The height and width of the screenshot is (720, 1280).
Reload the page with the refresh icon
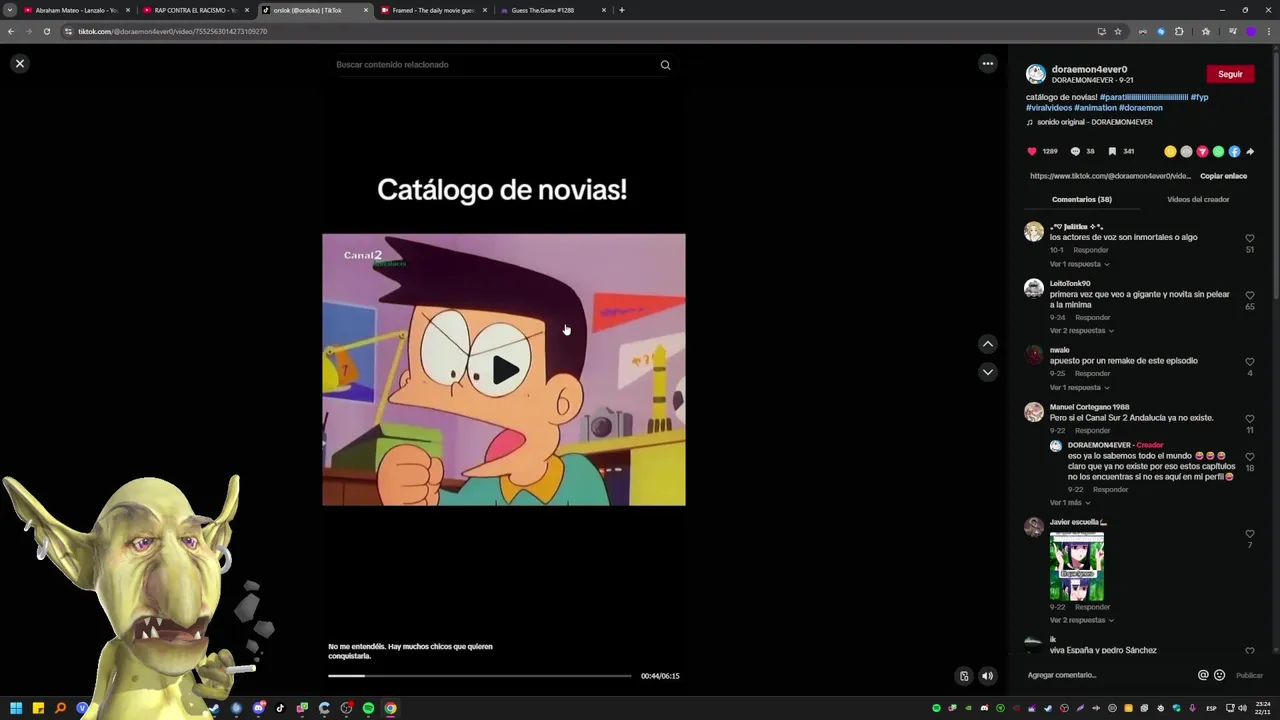tap(46, 31)
